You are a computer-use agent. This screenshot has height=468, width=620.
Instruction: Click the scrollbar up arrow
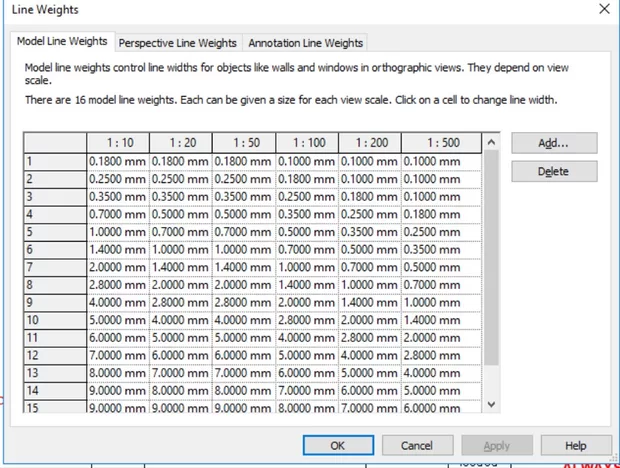(x=491, y=142)
